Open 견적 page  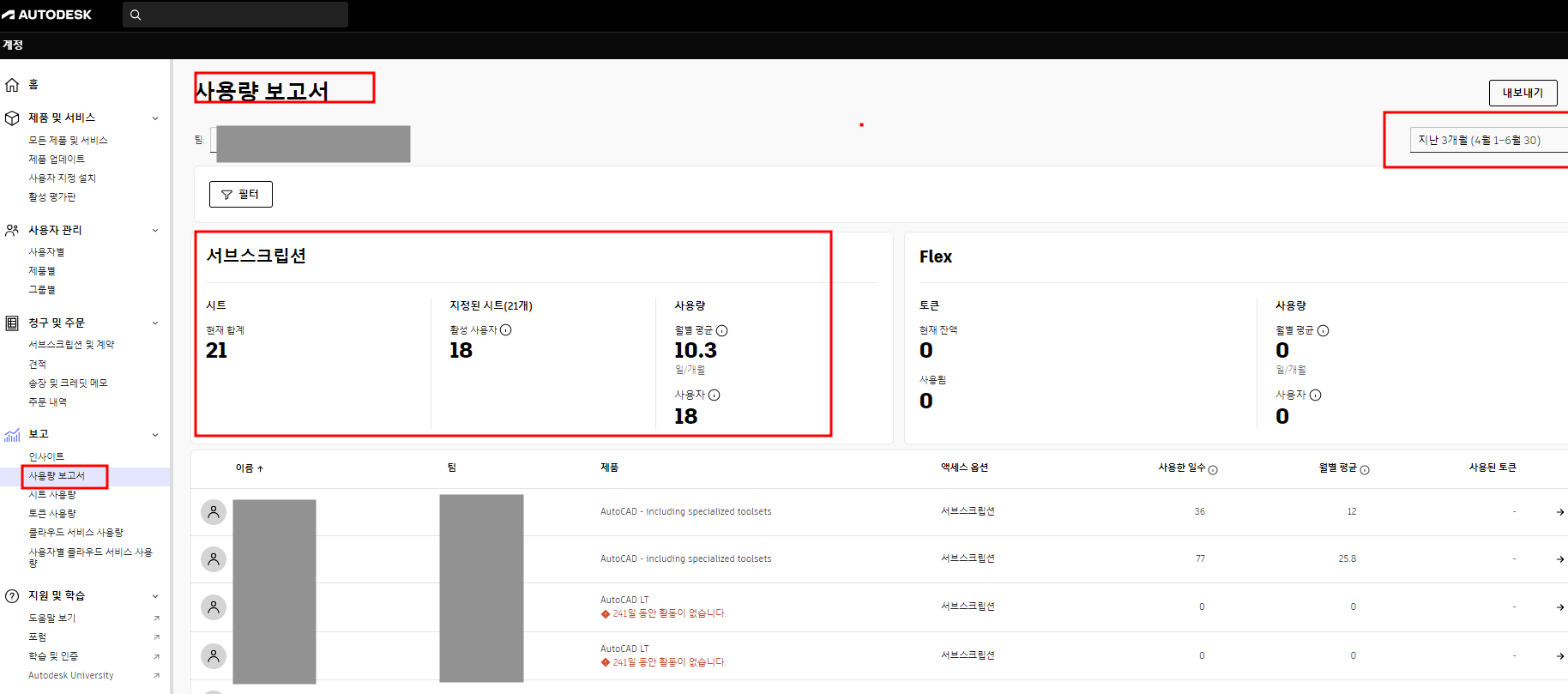38,365
